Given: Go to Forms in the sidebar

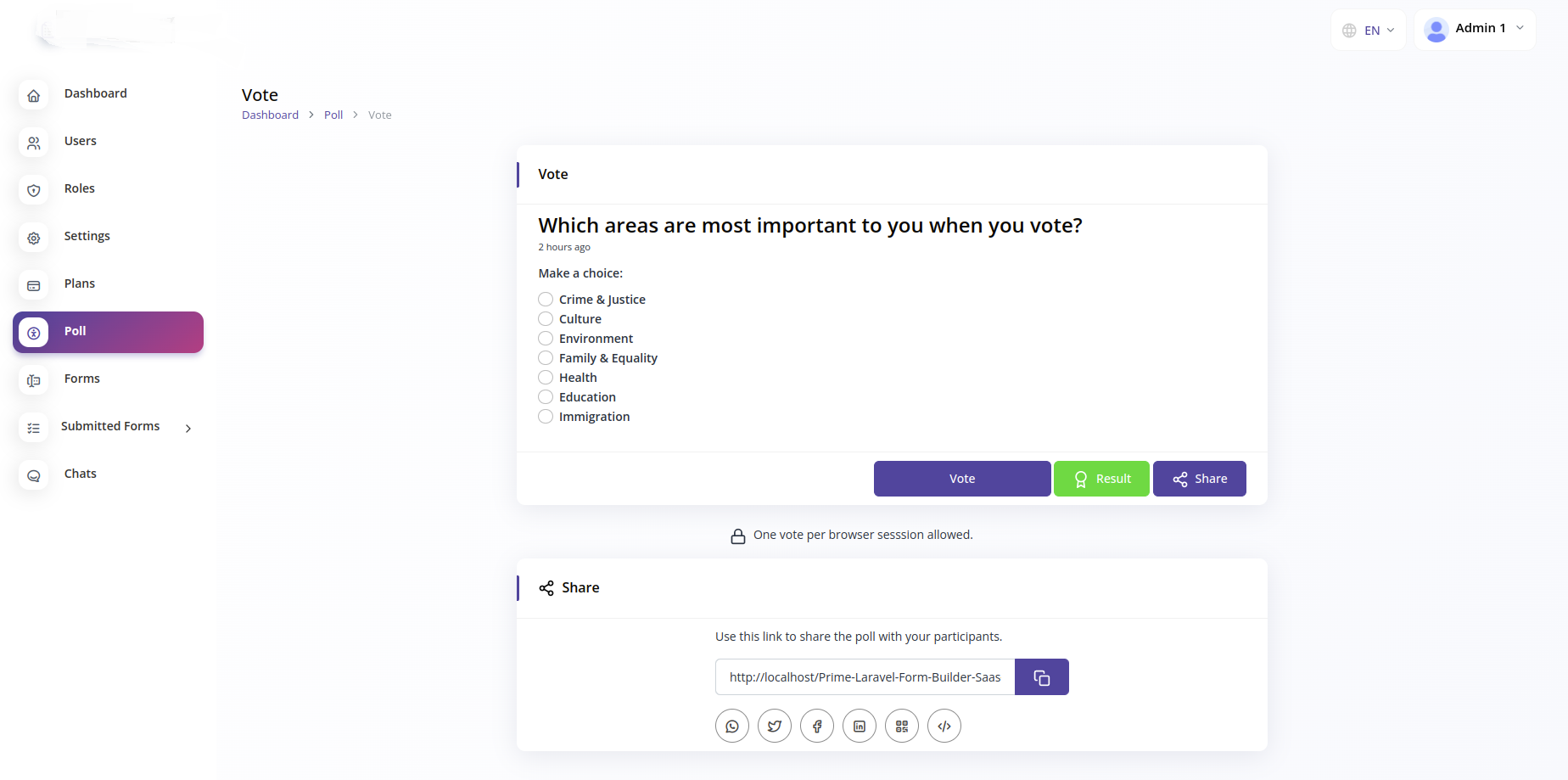Looking at the screenshot, I should (x=82, y=379).
